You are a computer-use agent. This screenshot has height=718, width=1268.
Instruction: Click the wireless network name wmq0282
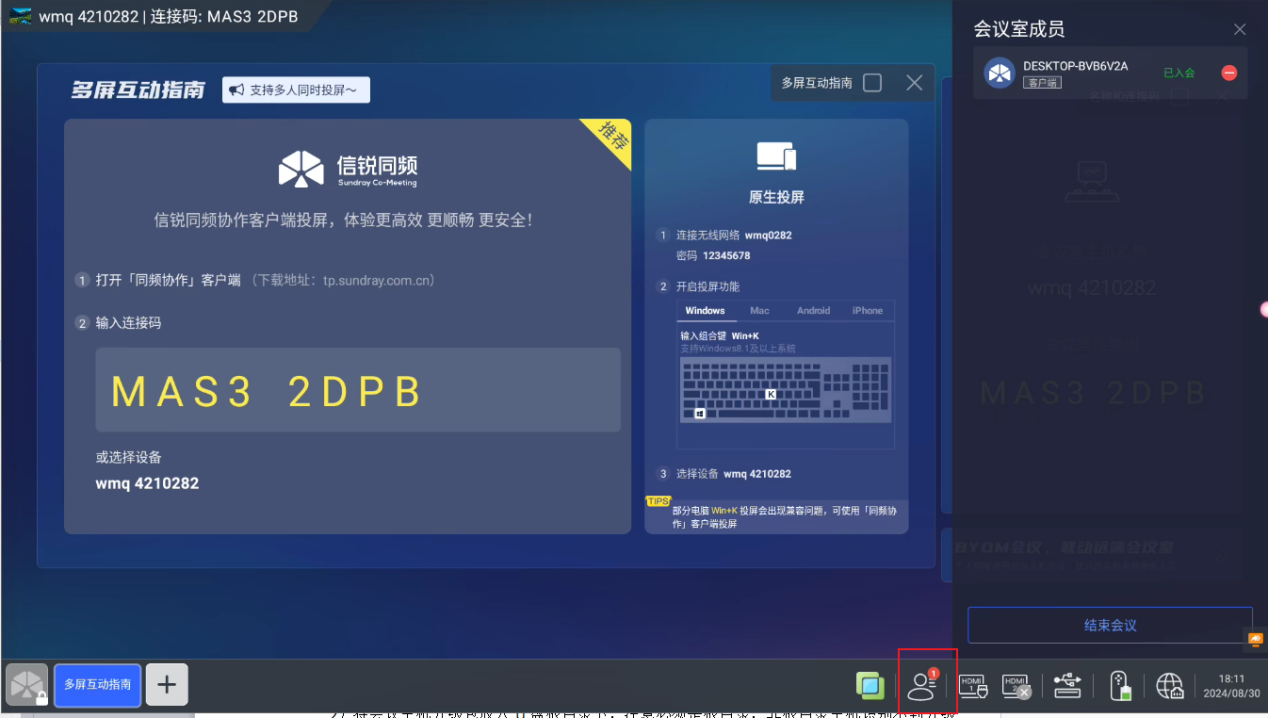(768, 235)
